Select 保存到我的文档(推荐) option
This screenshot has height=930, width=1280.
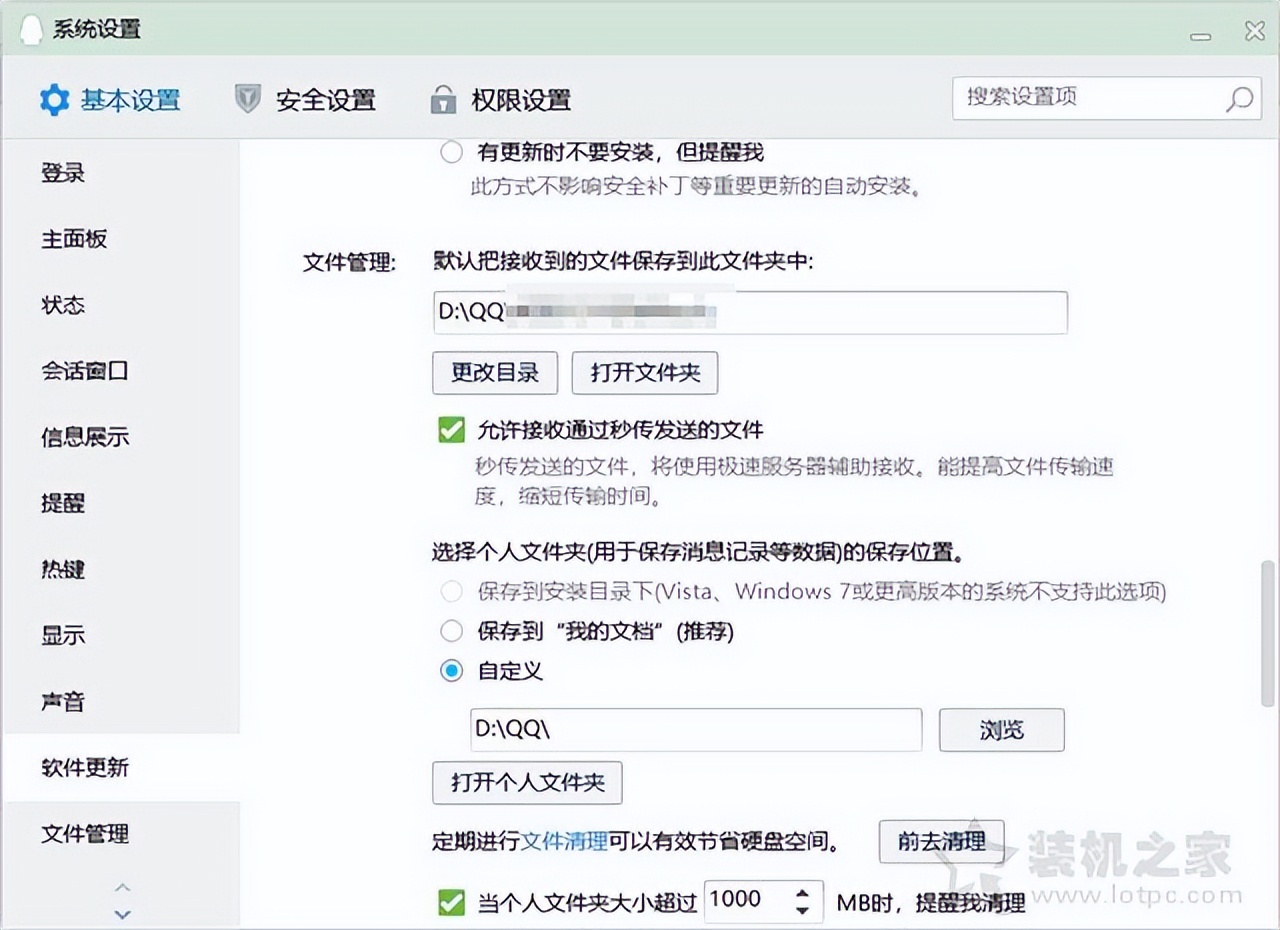tap(451, 631)
